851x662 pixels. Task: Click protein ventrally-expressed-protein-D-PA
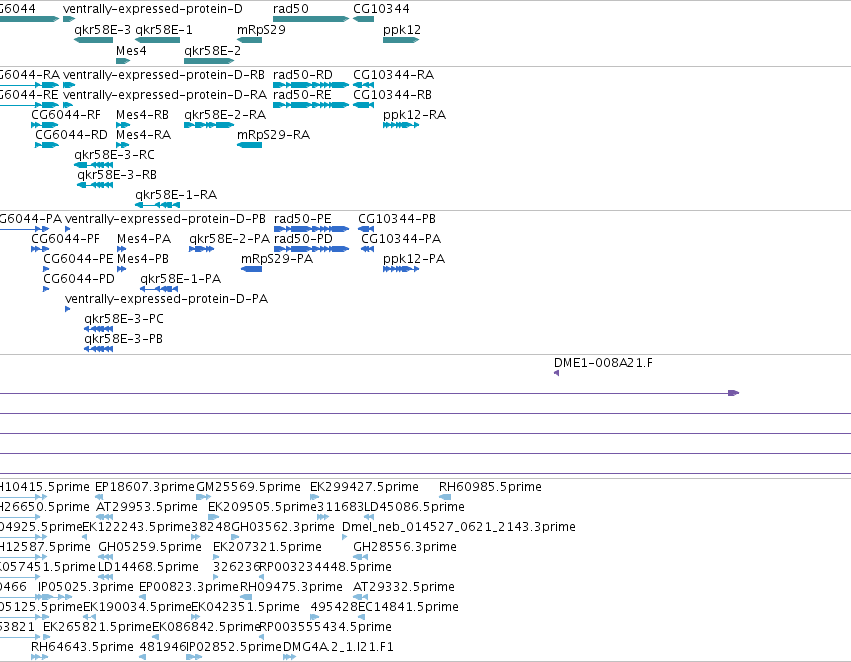point(167,299)
